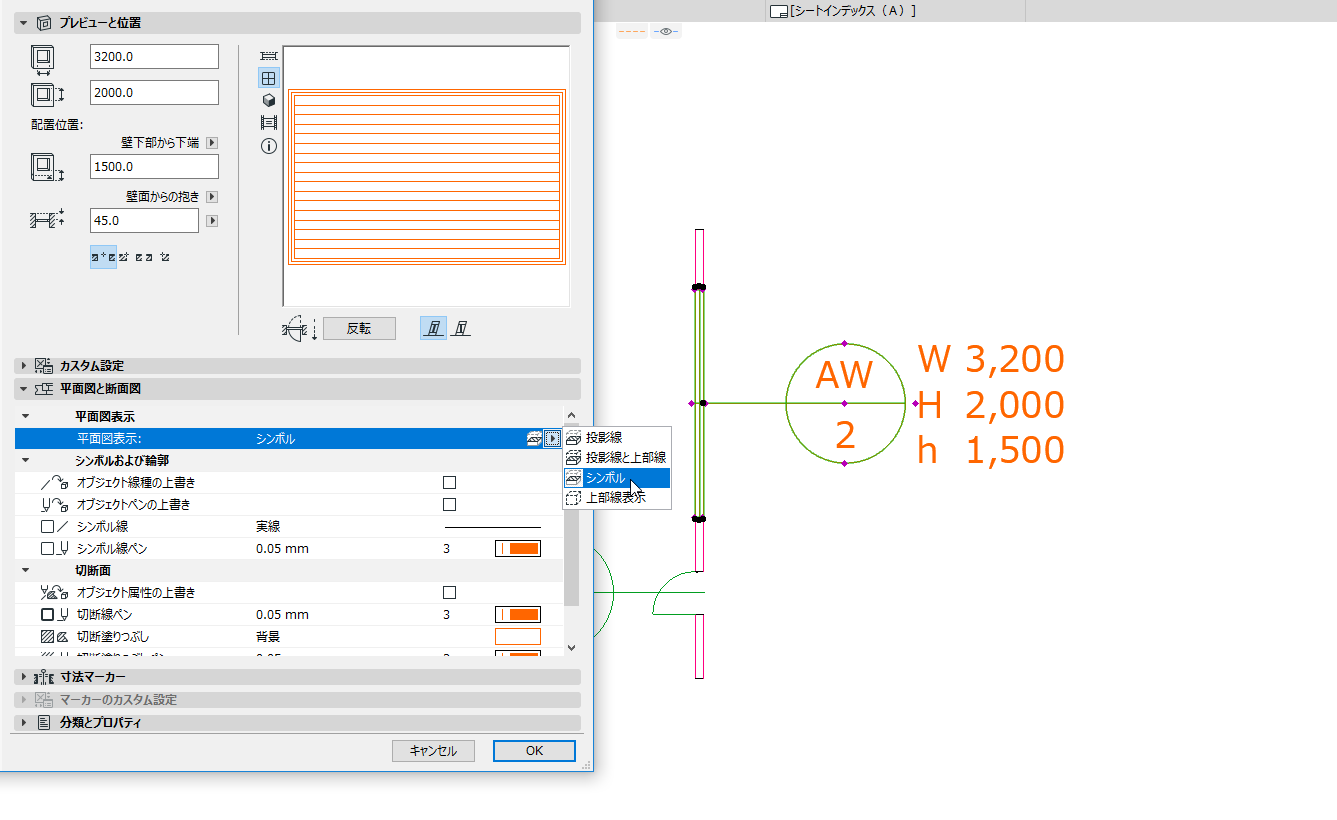Click the info icon beside the preview
This screenshot has height=820, width=1337.
pos(268,146)
